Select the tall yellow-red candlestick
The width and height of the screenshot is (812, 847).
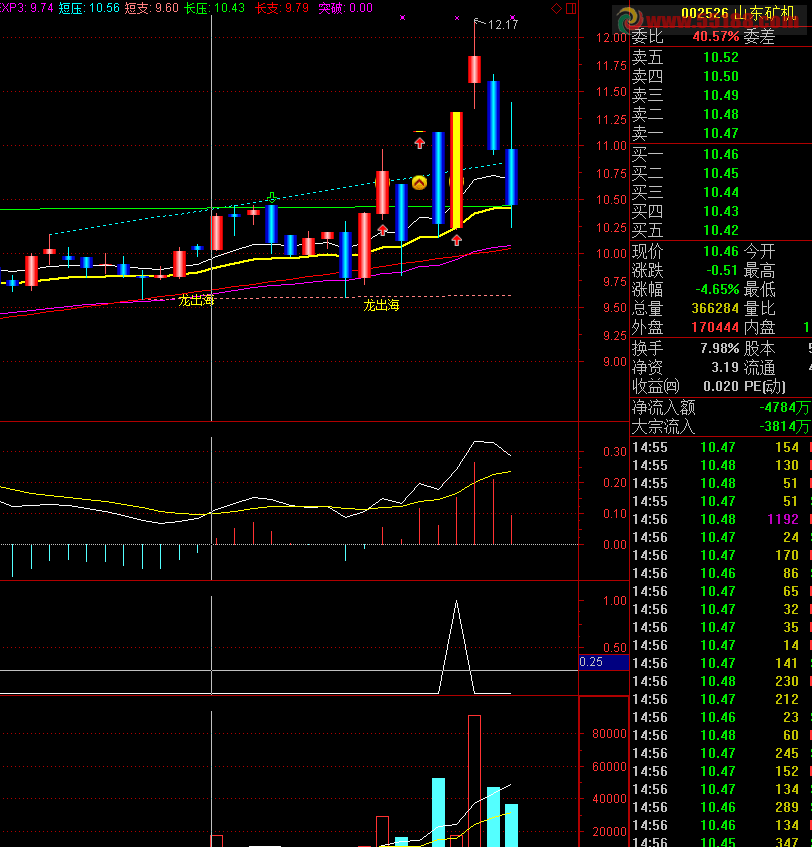pos(457,170)
